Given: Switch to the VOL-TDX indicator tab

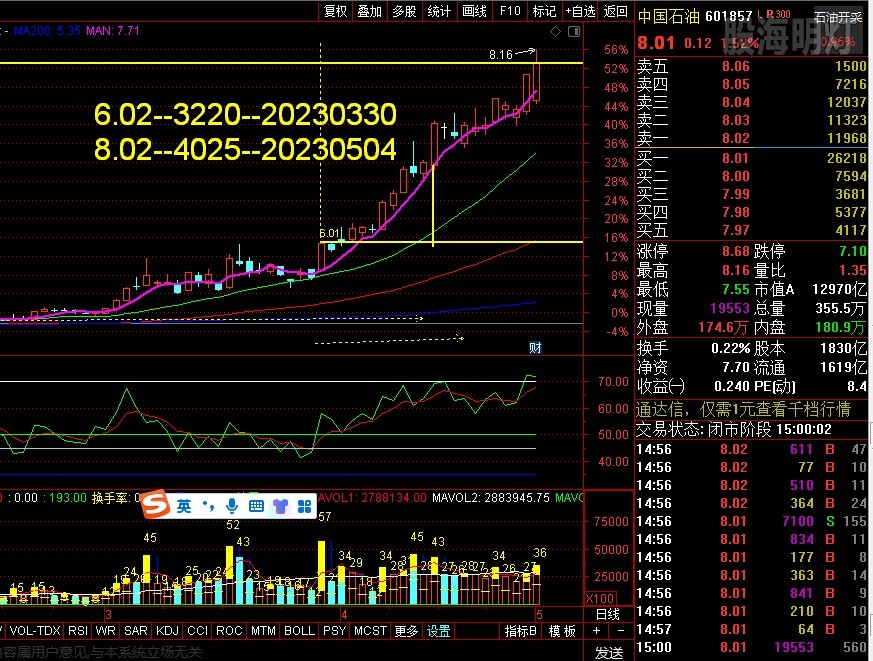Looking at the screenshot, I should 35,630.
